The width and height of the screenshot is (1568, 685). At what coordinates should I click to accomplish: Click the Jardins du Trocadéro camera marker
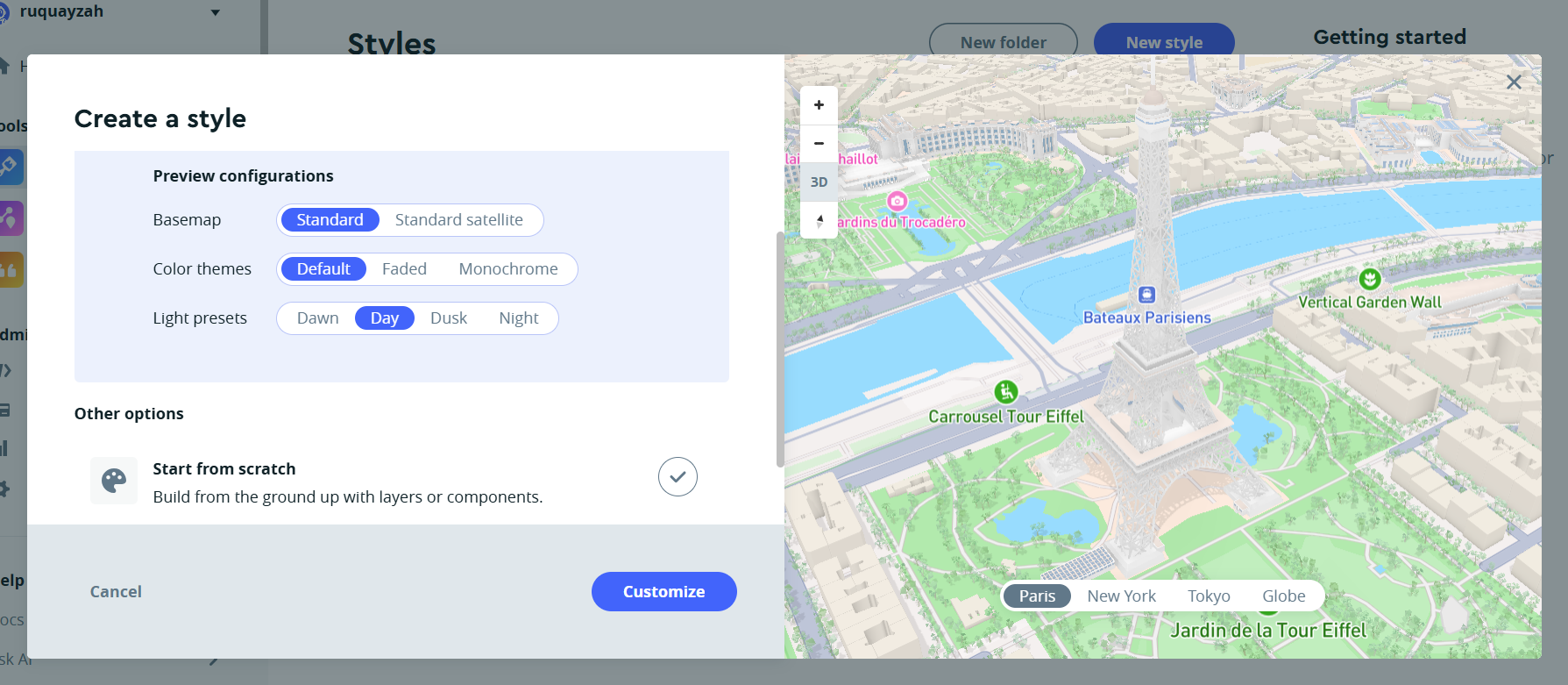897,201
